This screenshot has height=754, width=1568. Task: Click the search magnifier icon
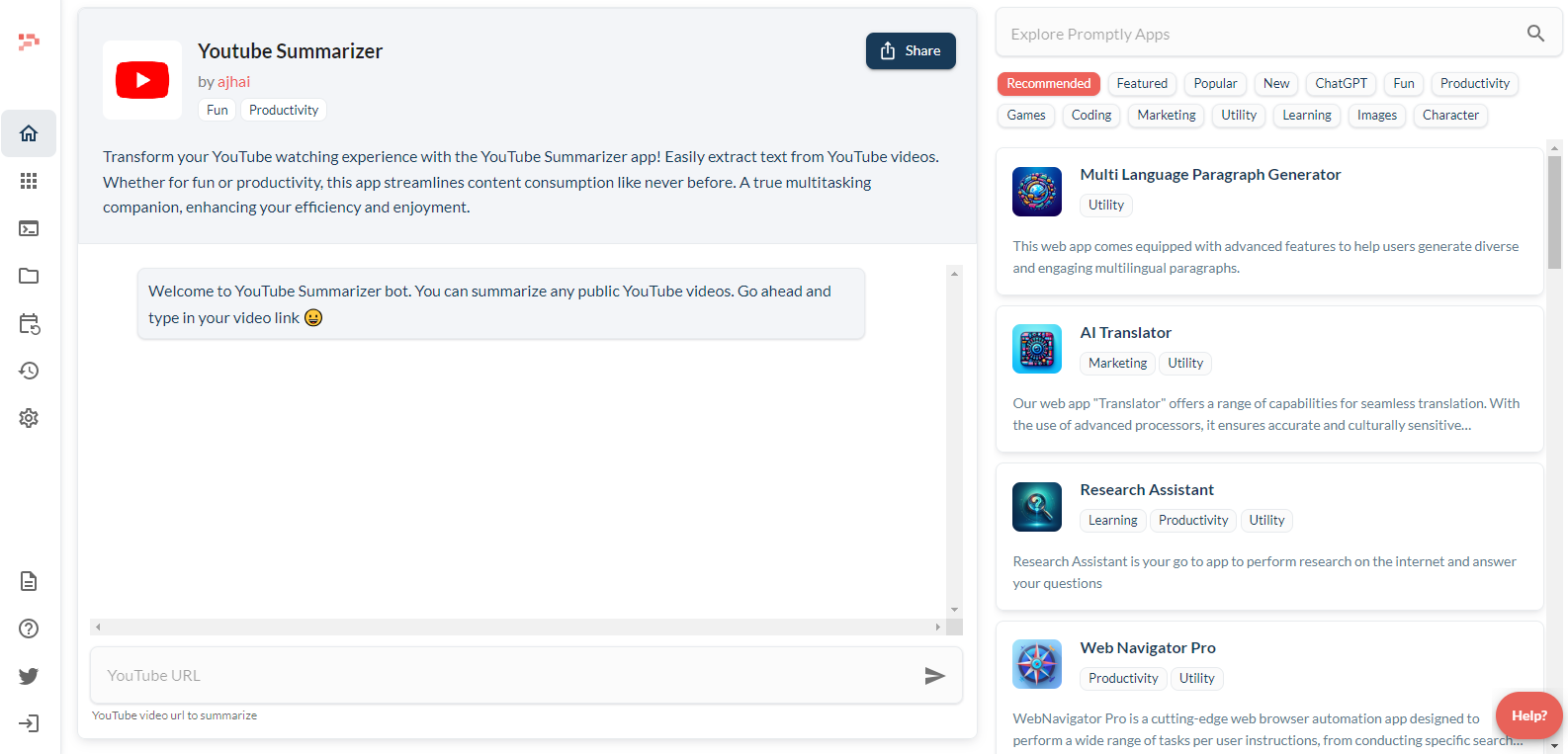click(1535, 34)
